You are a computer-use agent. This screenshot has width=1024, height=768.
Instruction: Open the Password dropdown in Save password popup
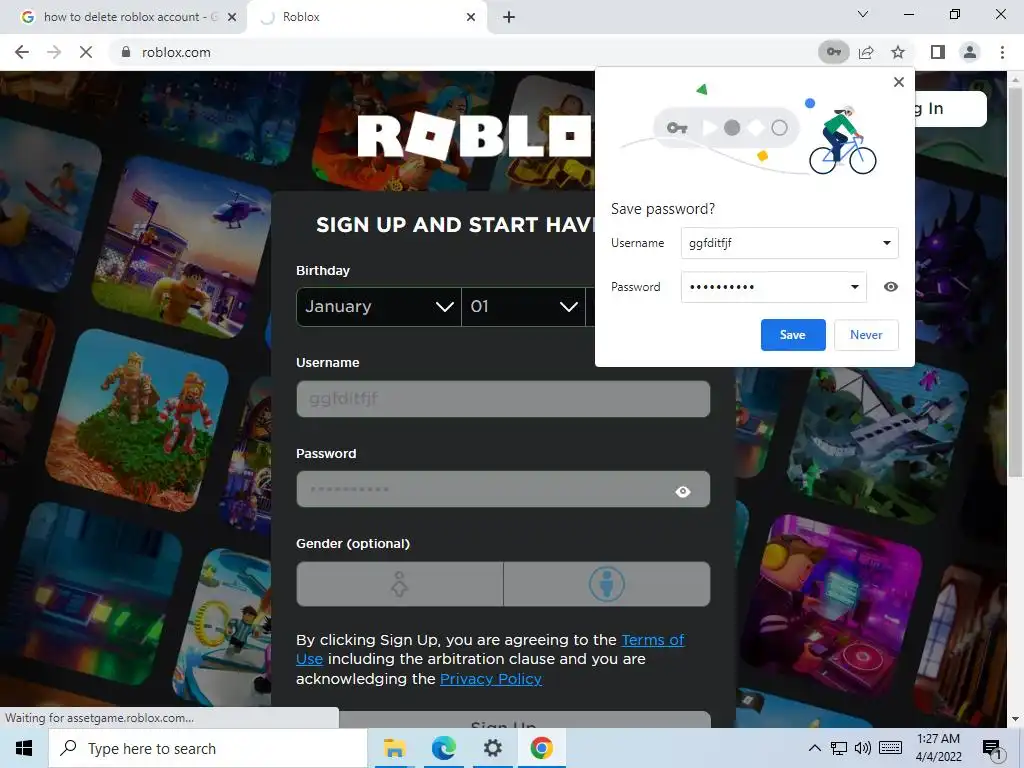pos(854,287)
